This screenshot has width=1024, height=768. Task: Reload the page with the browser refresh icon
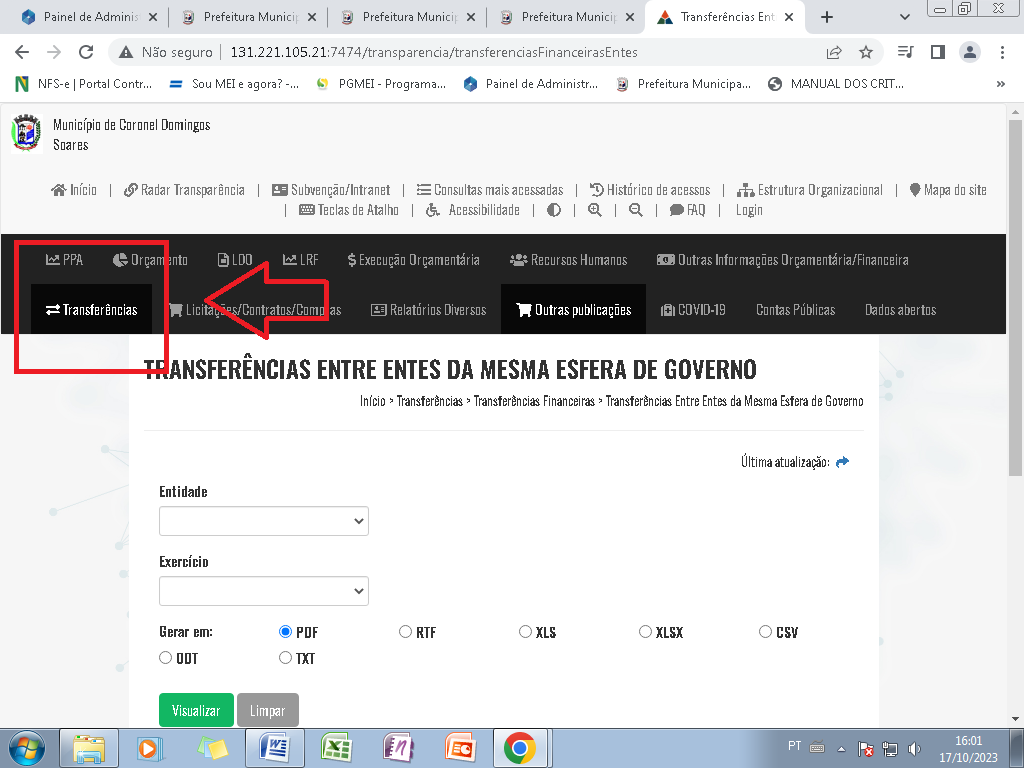coord(86,52)
